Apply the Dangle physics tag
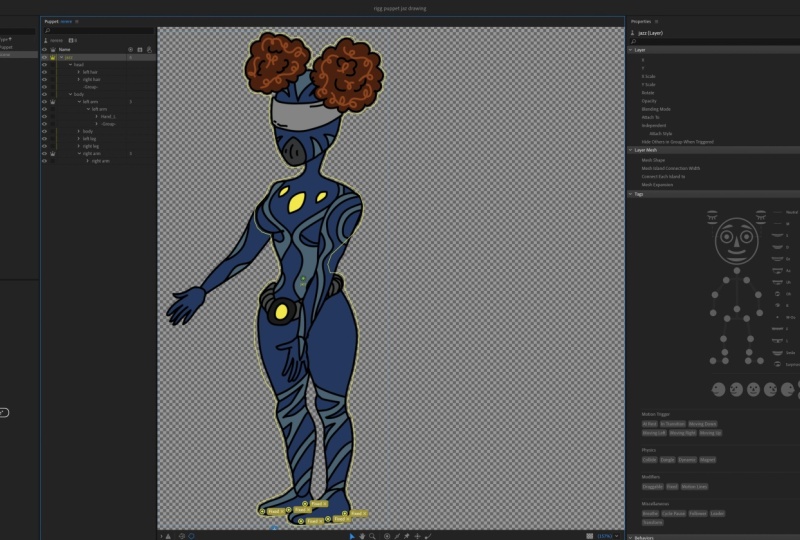Image resolution: width=800 pixels, height=540 pixels. [x=667, y=460]
